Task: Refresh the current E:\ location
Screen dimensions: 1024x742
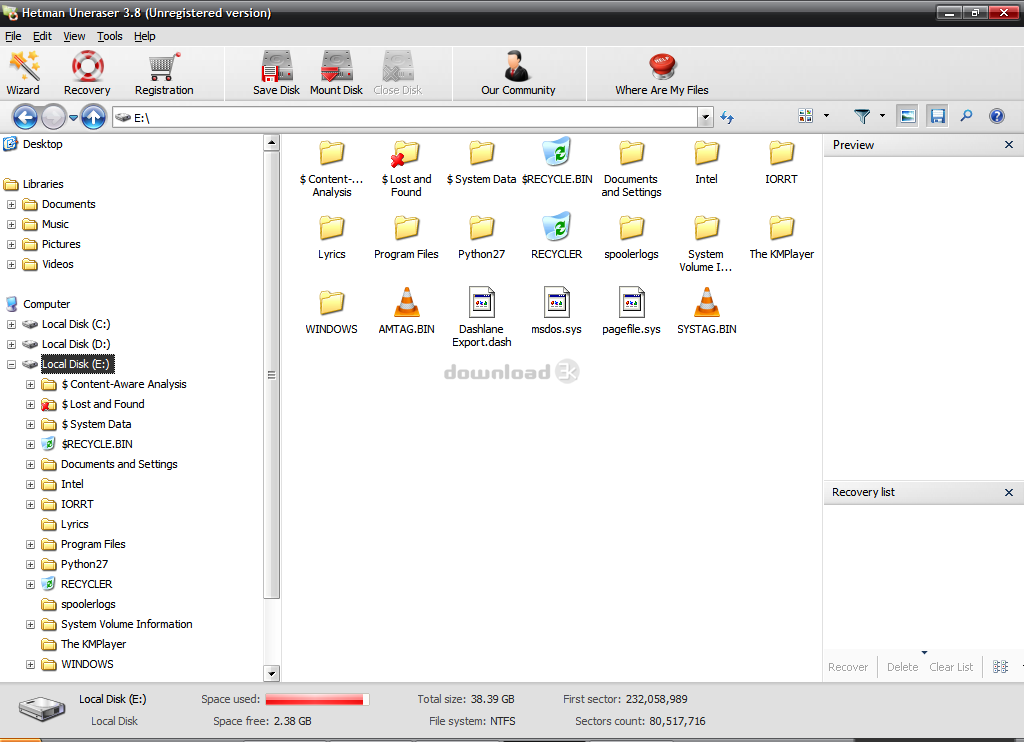Action: (x=727, y=118)
